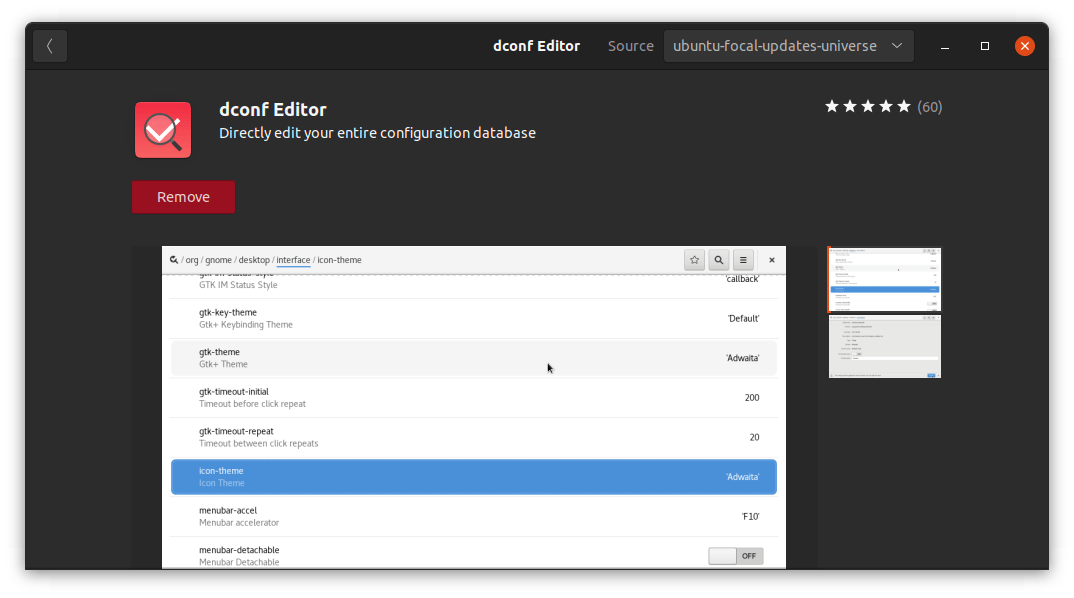Select the second screenshot thumbnail
Viewport: 1074px width, 598px height.
885,347
